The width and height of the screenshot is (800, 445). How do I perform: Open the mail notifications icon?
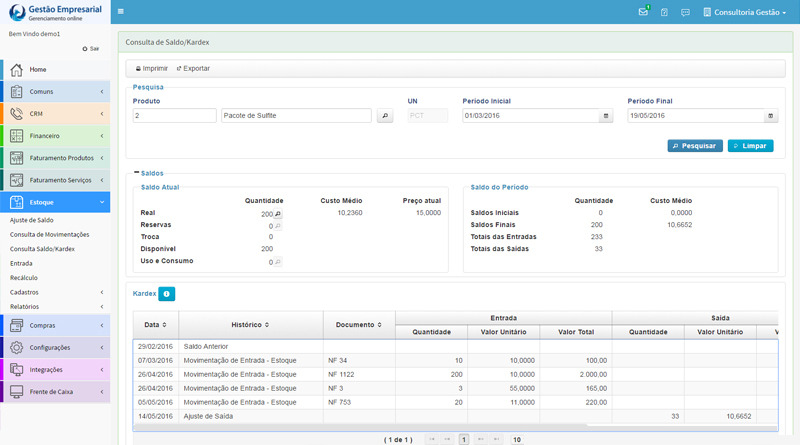click(x=644, y=12)
